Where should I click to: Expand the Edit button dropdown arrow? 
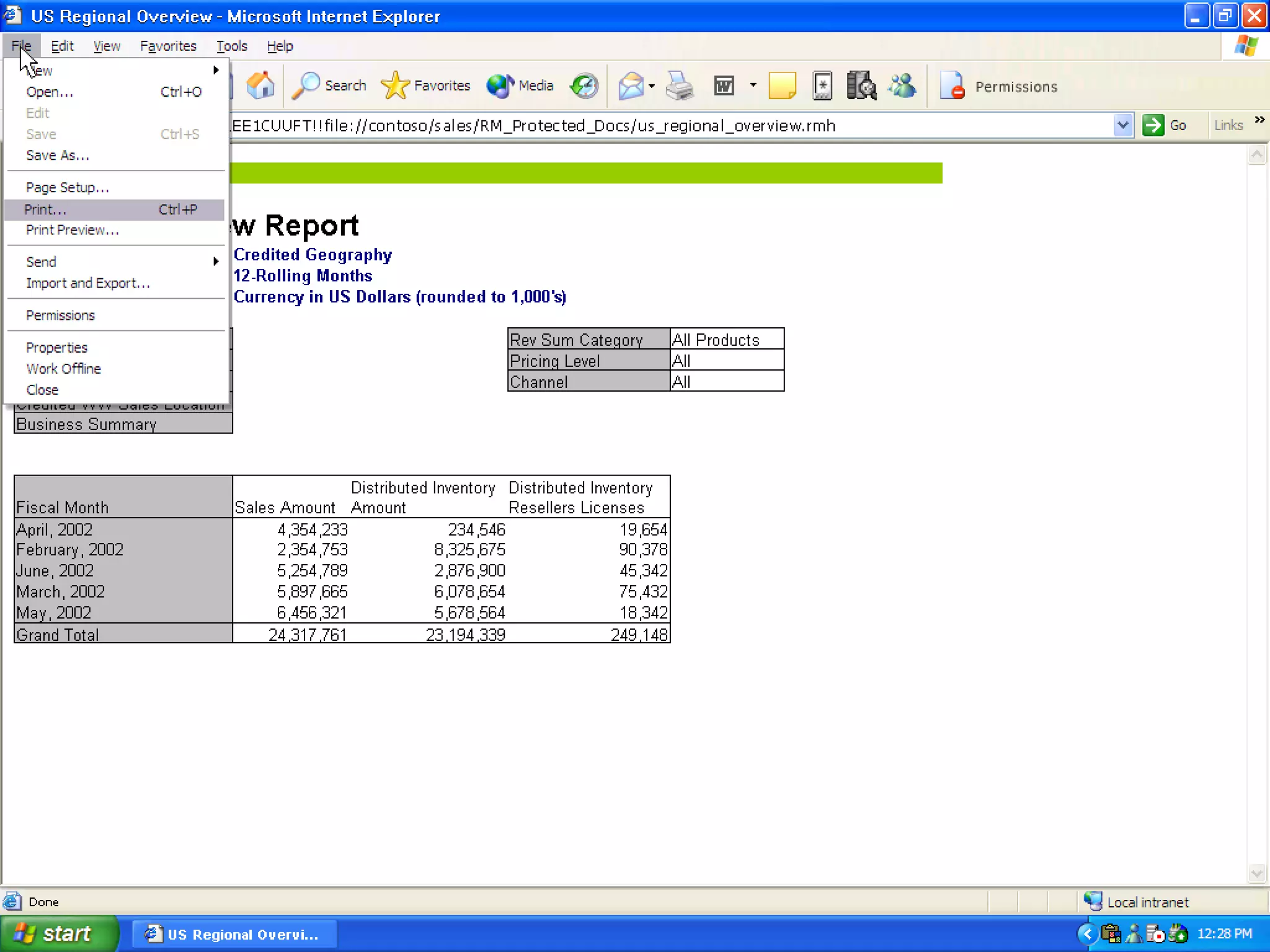click(x=753, y=86)
